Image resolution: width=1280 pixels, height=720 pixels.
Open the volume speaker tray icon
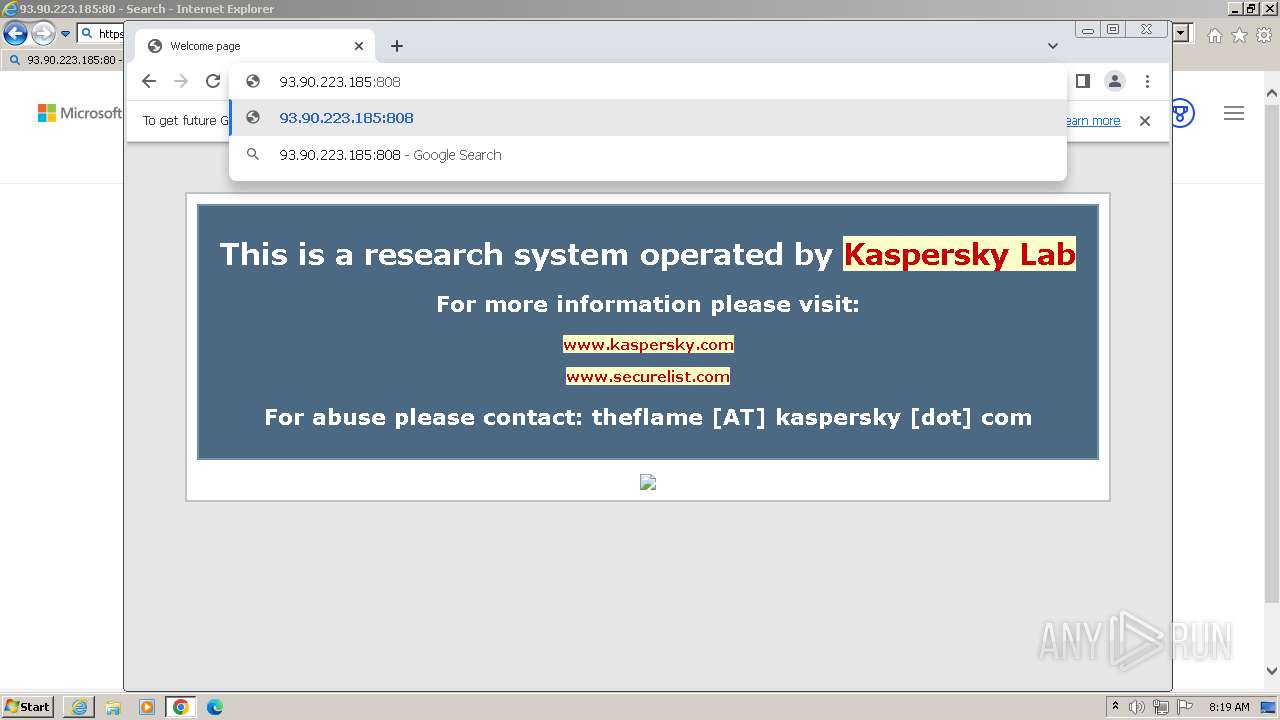pyautogui.click(x=1137, y=707)
